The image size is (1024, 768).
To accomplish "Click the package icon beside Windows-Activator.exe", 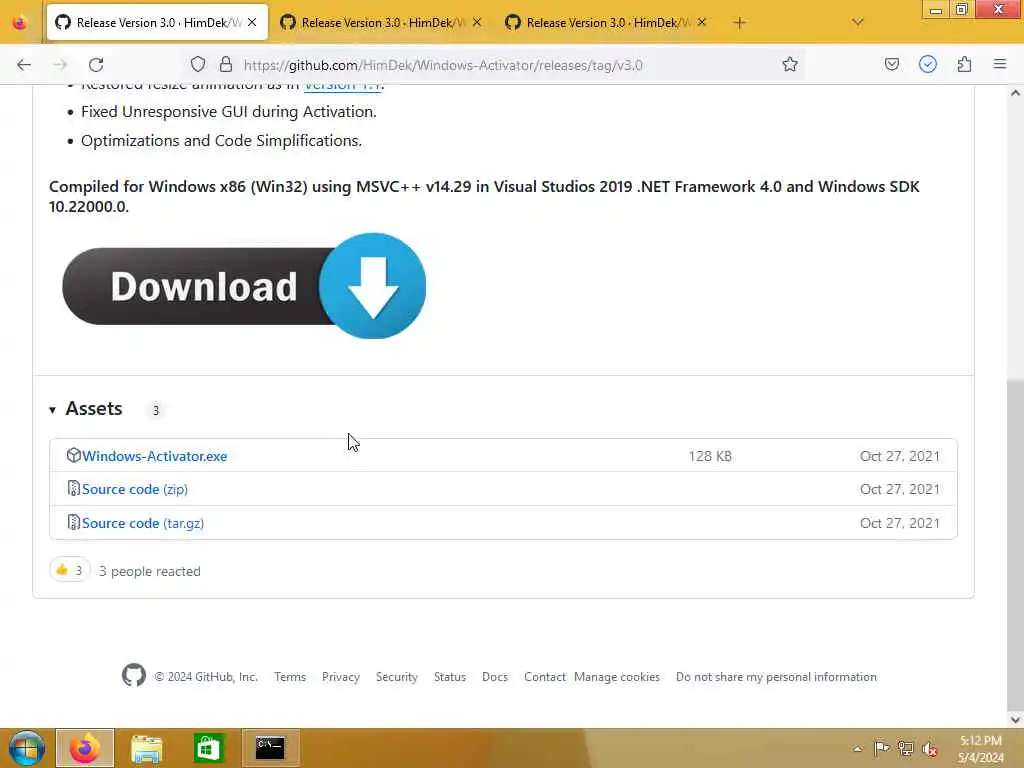I will tap(74, 455).
